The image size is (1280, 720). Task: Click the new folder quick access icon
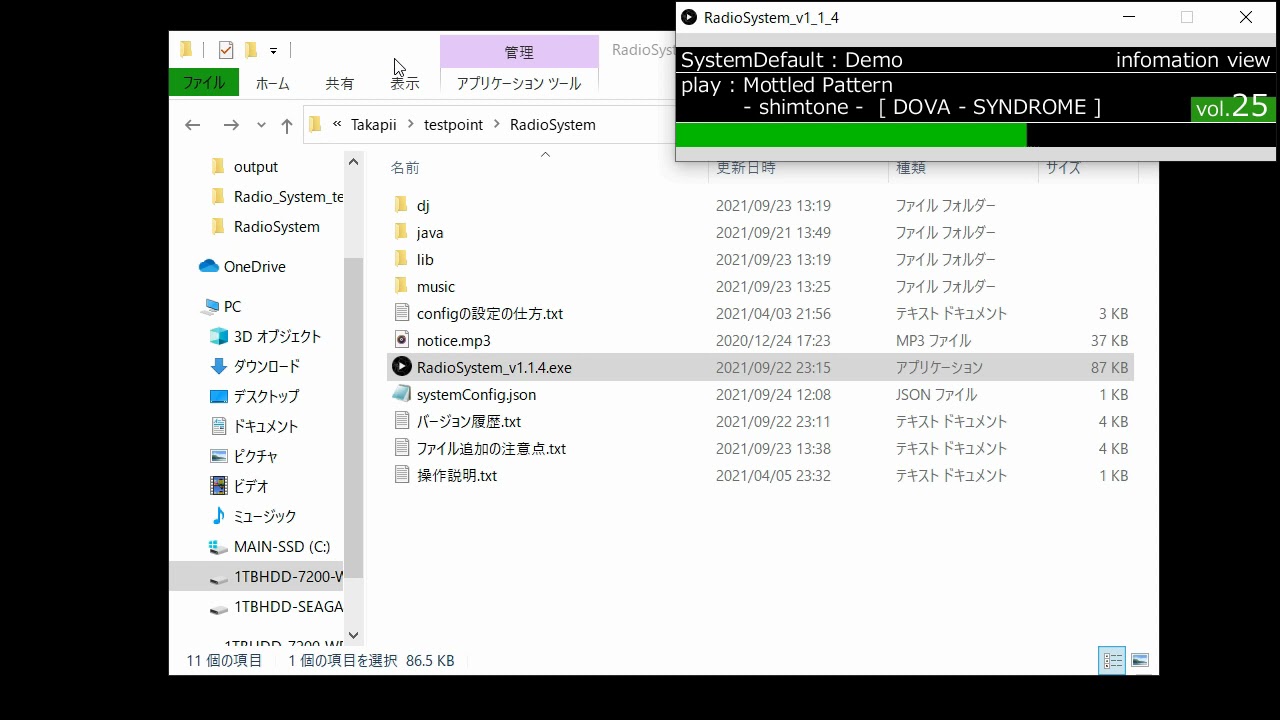point(251,50)
